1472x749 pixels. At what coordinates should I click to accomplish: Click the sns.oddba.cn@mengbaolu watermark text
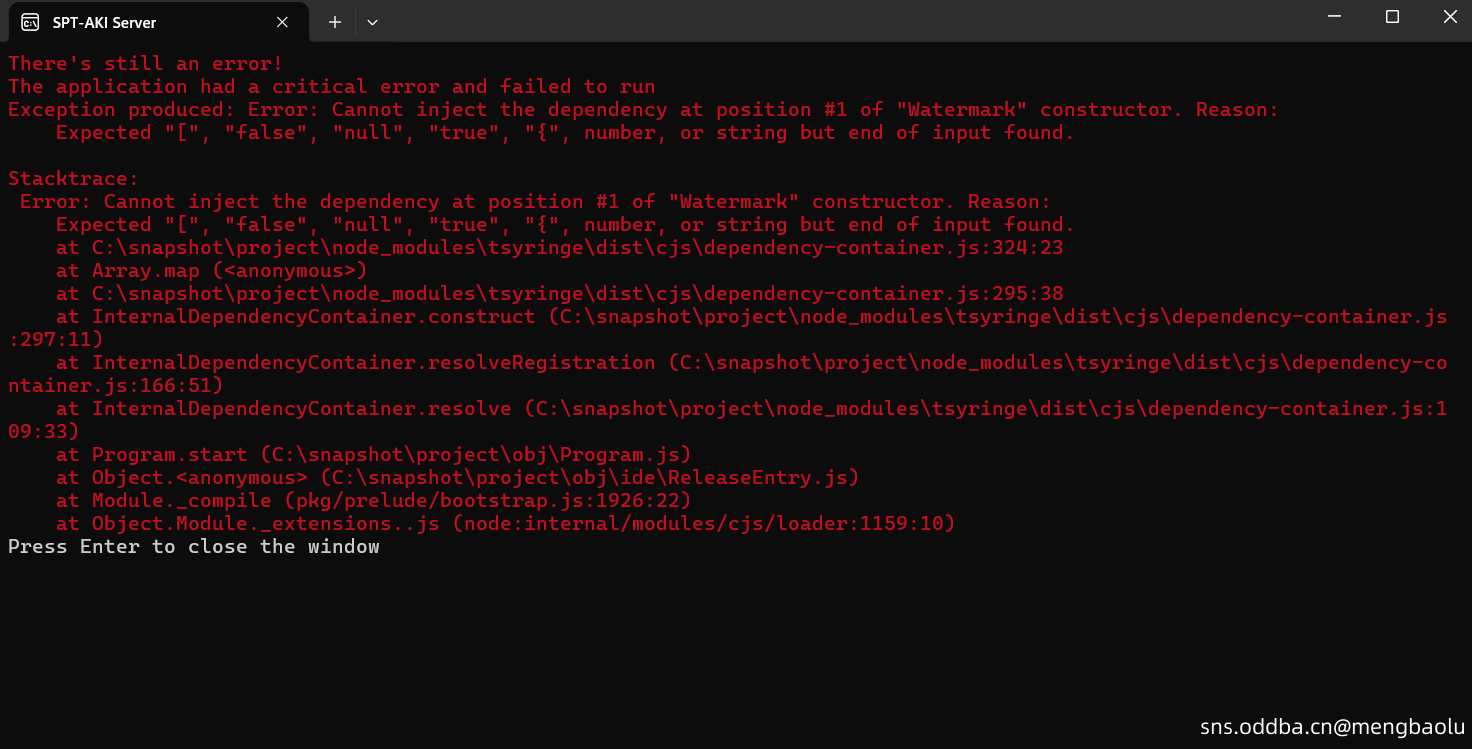click(1332, 727)
